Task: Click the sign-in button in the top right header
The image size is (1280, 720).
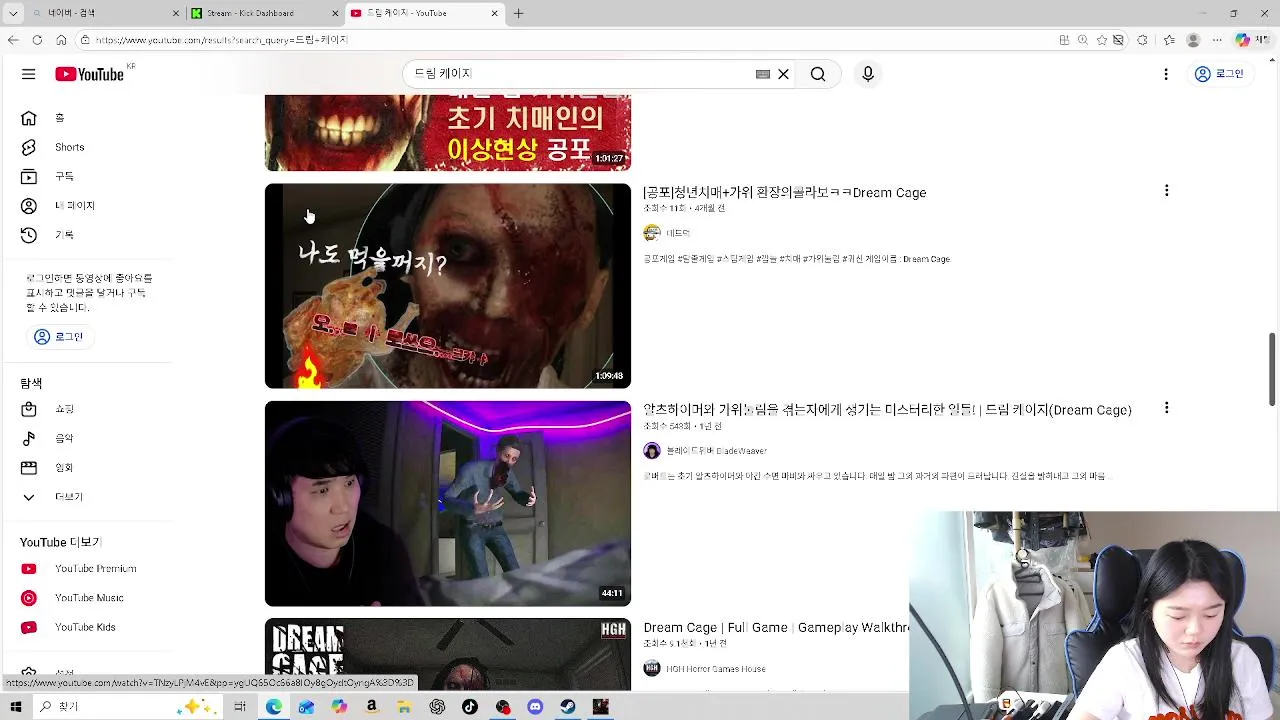Action: pyautogui.click(x=1219, y=74)
